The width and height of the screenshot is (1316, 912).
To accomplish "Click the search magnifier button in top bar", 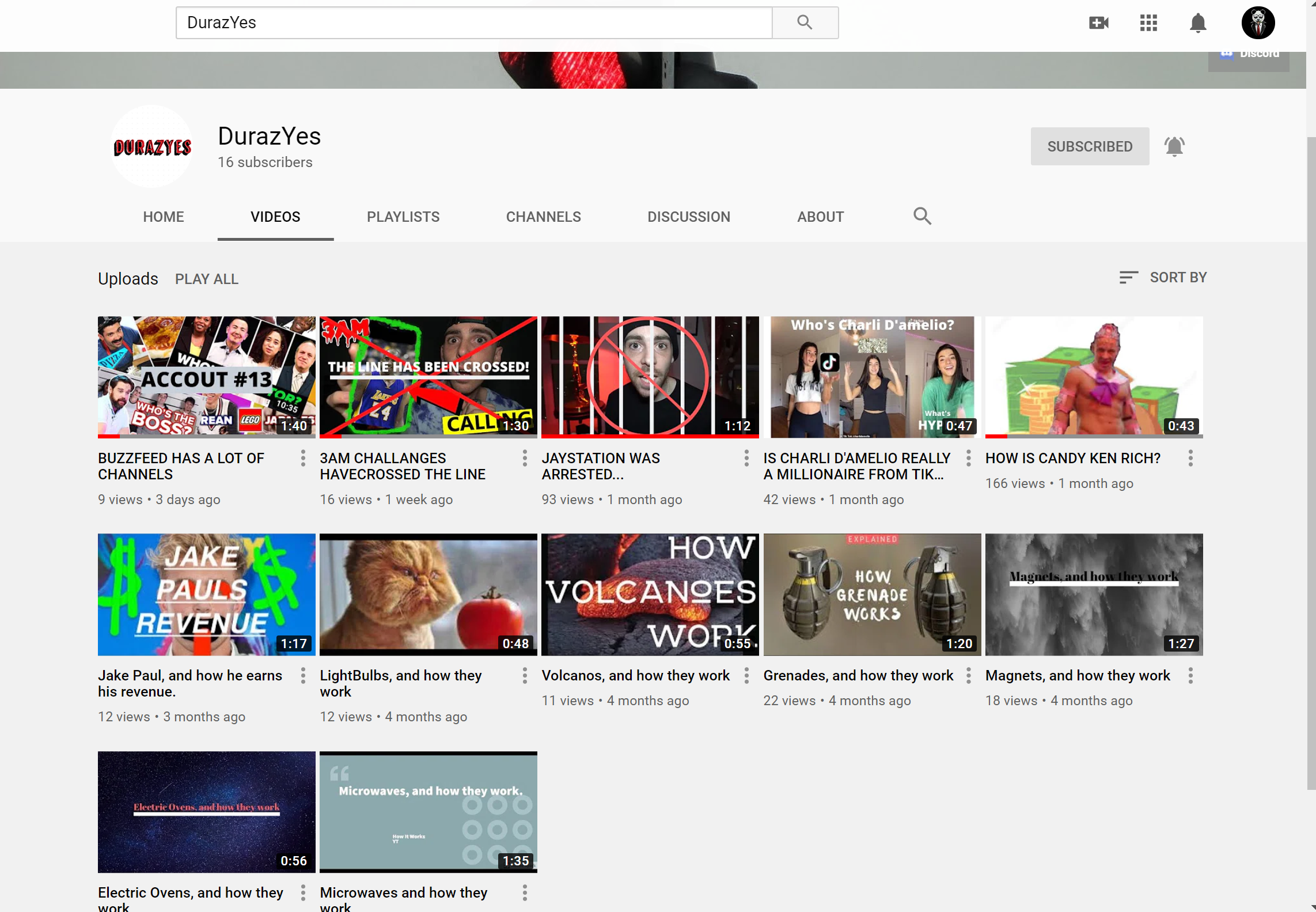I will [805, 22].
